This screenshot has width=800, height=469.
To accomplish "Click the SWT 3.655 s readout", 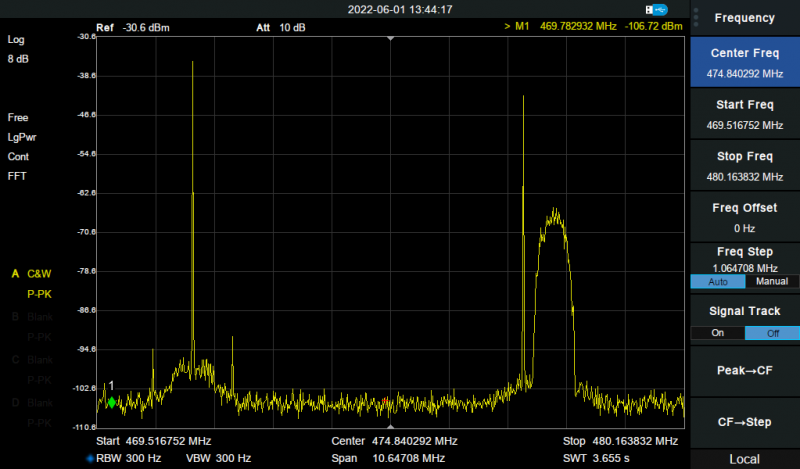I will click(x=596, y=458).
